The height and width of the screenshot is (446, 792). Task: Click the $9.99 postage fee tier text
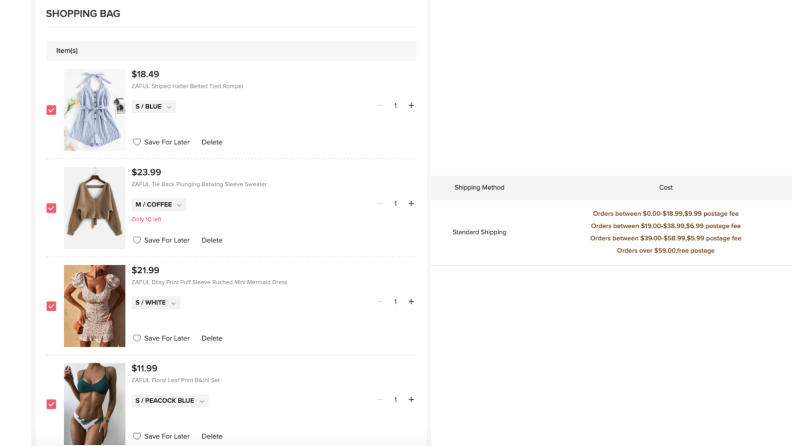[x=665, y=214]
